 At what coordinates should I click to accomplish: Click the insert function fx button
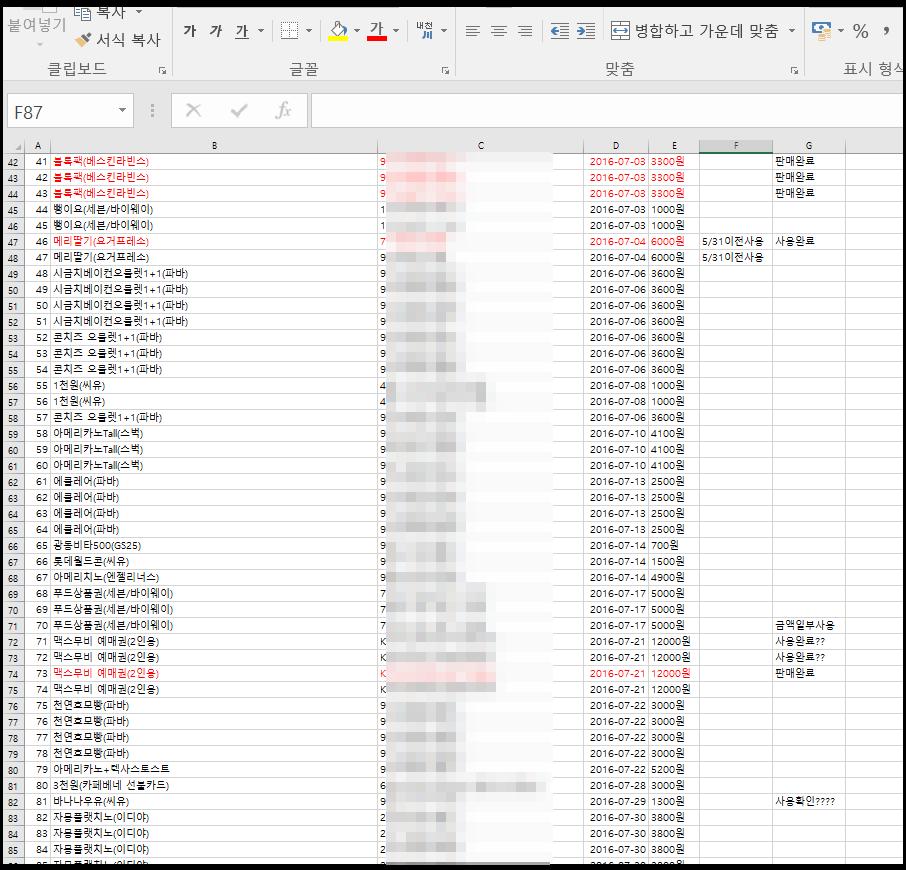click(x=283, y=111)
